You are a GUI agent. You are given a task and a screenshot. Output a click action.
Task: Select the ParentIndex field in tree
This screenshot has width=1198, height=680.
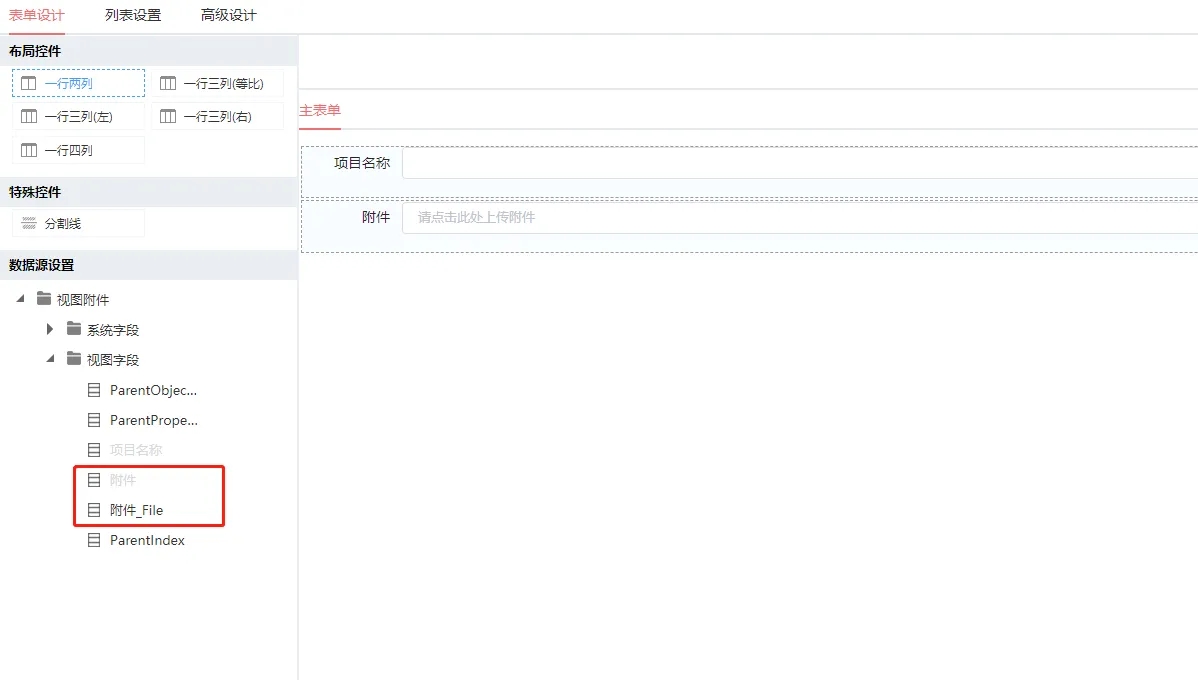(x=147, y=540)
